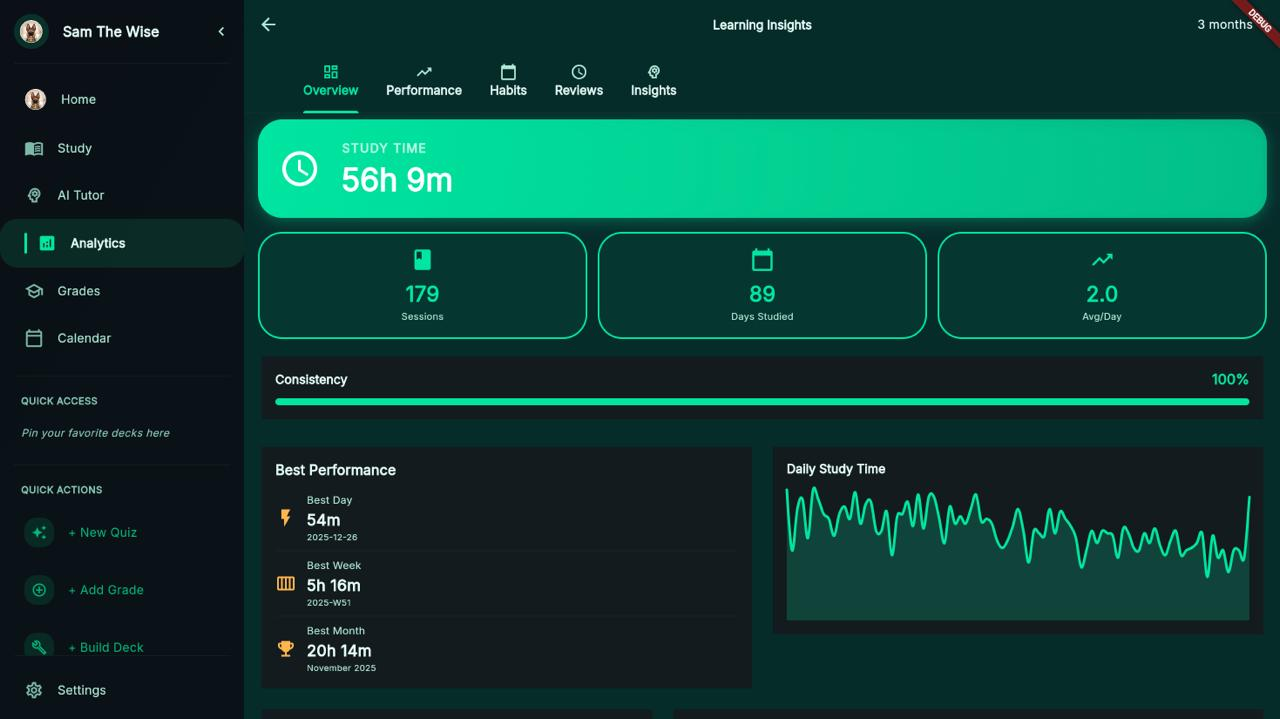Viewport: 1280px width, 719px height.
Task: Click Sam The Wise's profile avatar
Action: tap(31, 31)
